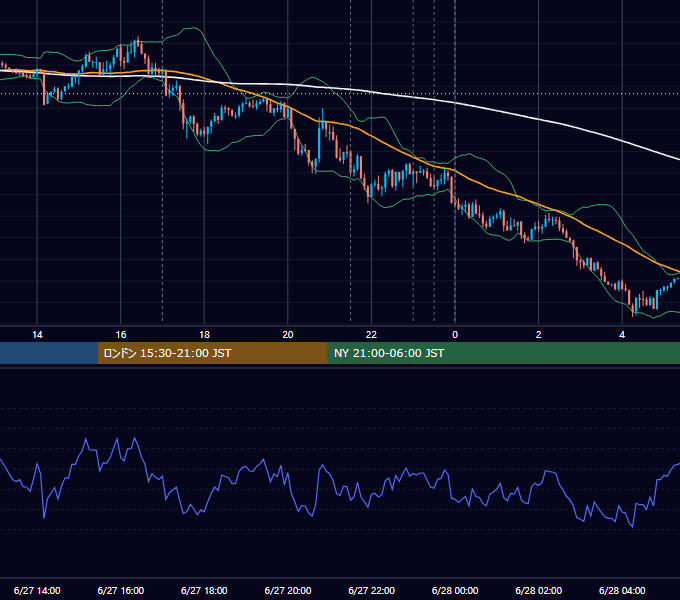The image size is (680, 600).
Task: Click the '20' hour label on chart axis
Action: [x=288, y=335]
